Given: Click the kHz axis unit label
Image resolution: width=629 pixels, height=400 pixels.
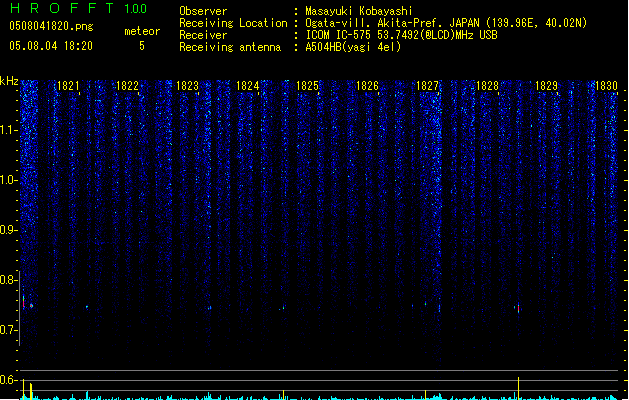Looking at the screenshot, I should [9, 81].
